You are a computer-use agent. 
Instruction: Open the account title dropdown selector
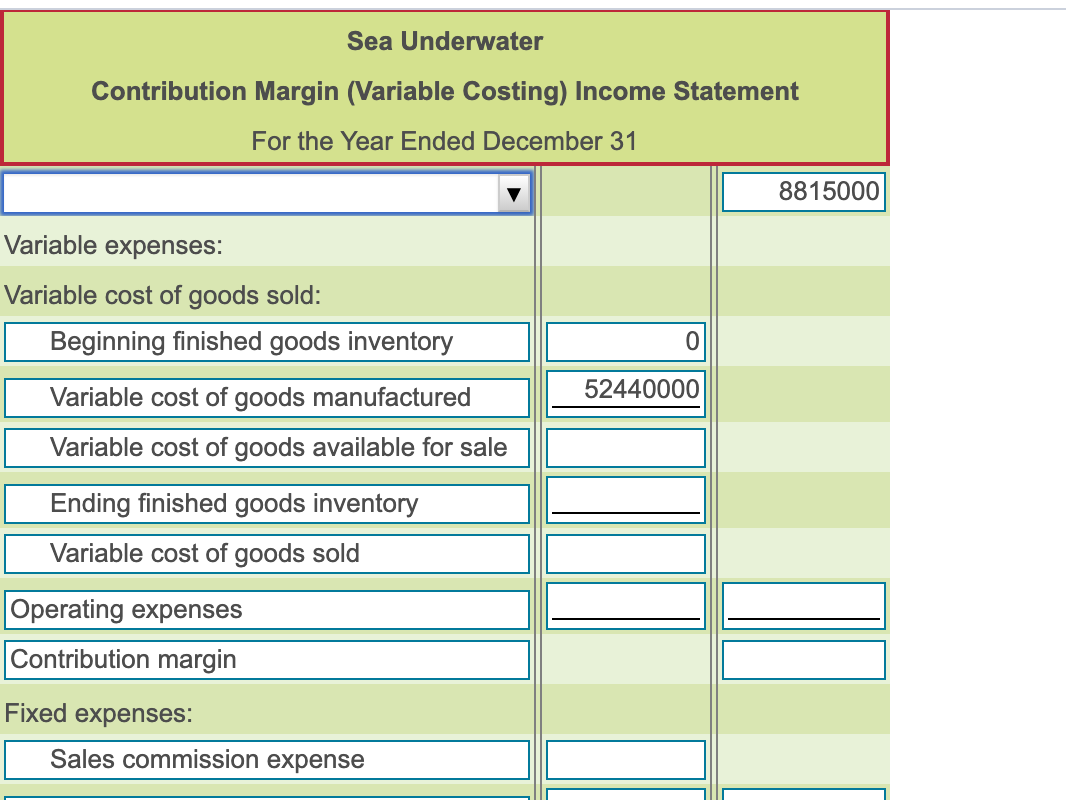tap(266, 192)
